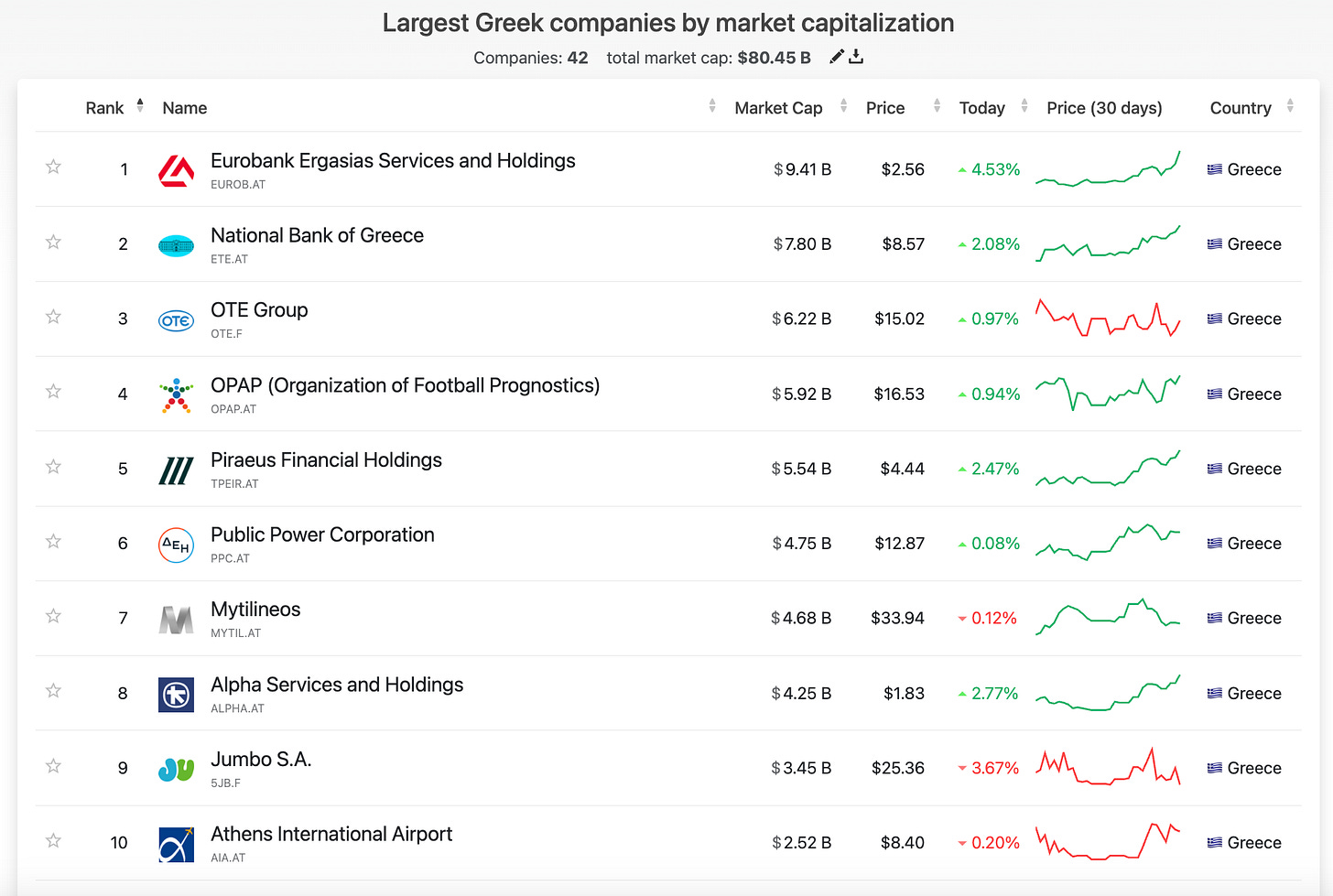The image size is (1333, 896).
Task: Sort by Today column arrows
Action: tap(1024, 106)
